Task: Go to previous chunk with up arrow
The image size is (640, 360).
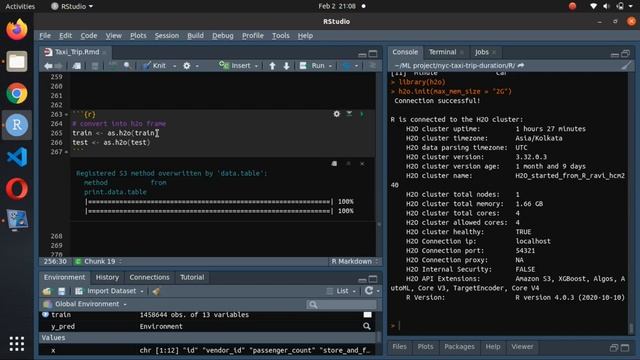Action: (272, 66)
